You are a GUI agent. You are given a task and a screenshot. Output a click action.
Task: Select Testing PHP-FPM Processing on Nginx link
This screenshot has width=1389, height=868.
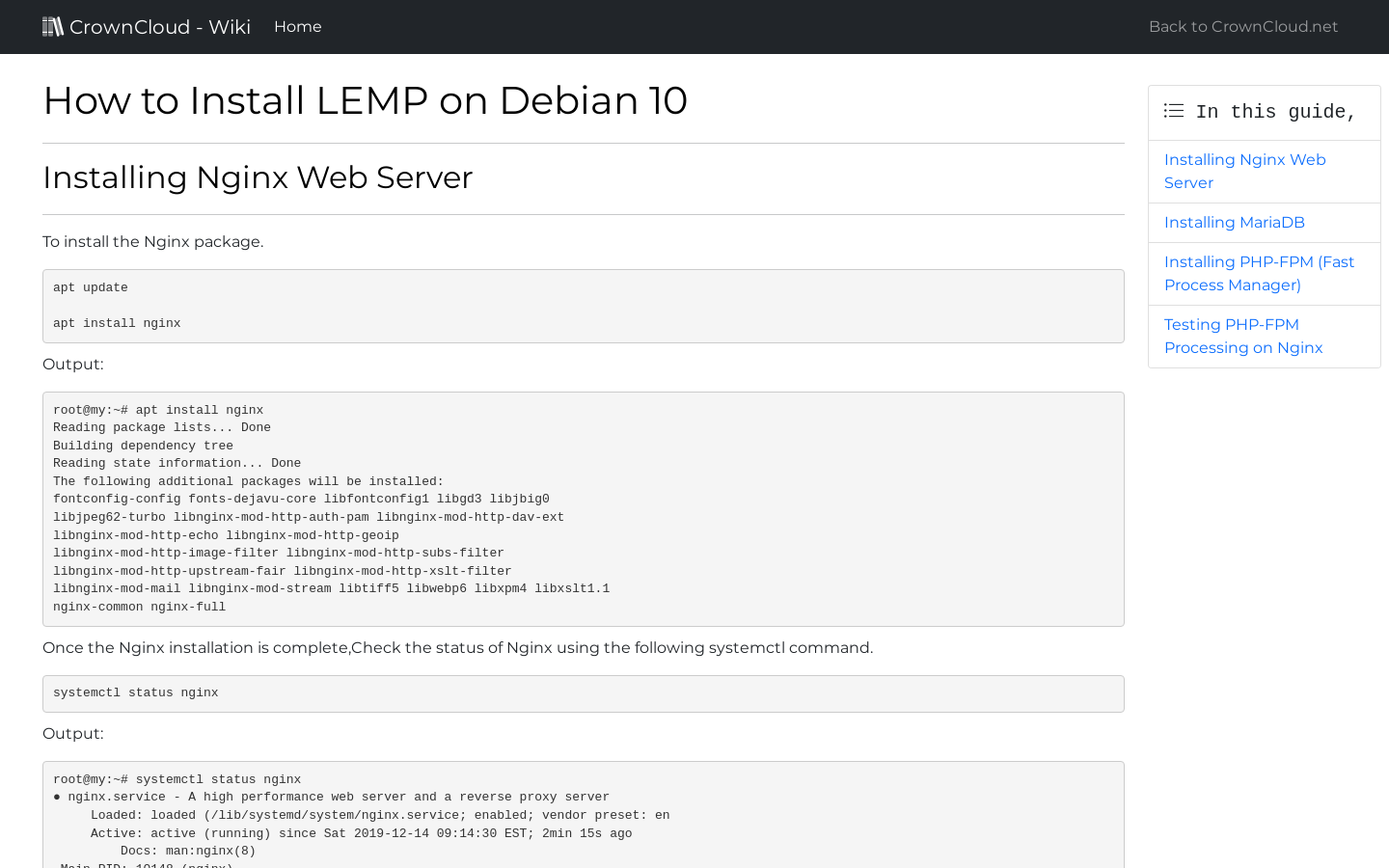click(x=1242, y=336)
